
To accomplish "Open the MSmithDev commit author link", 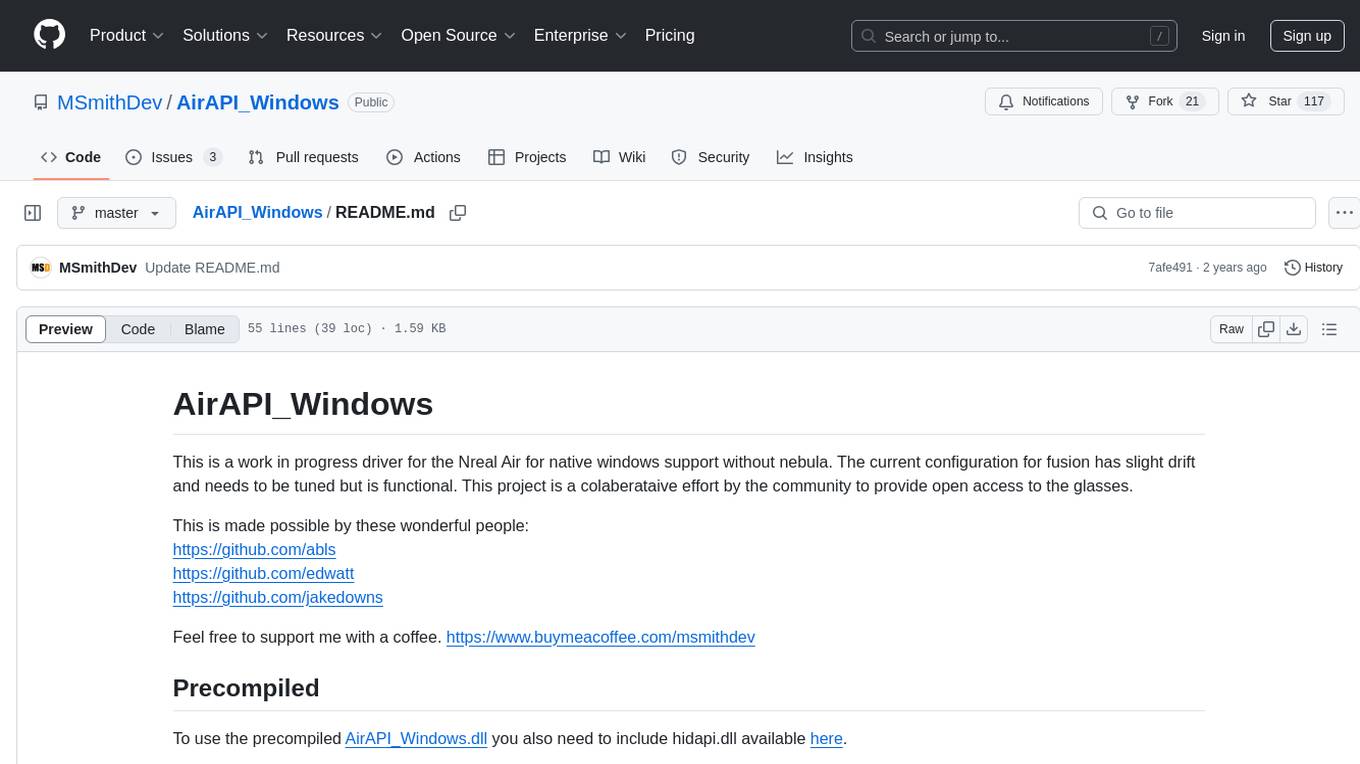I will coord(98,267).
